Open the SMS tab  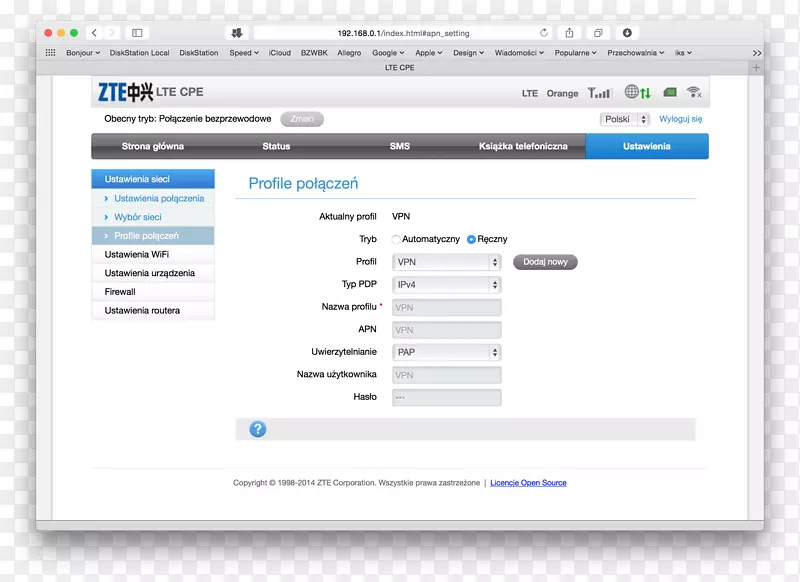(399, 146)
